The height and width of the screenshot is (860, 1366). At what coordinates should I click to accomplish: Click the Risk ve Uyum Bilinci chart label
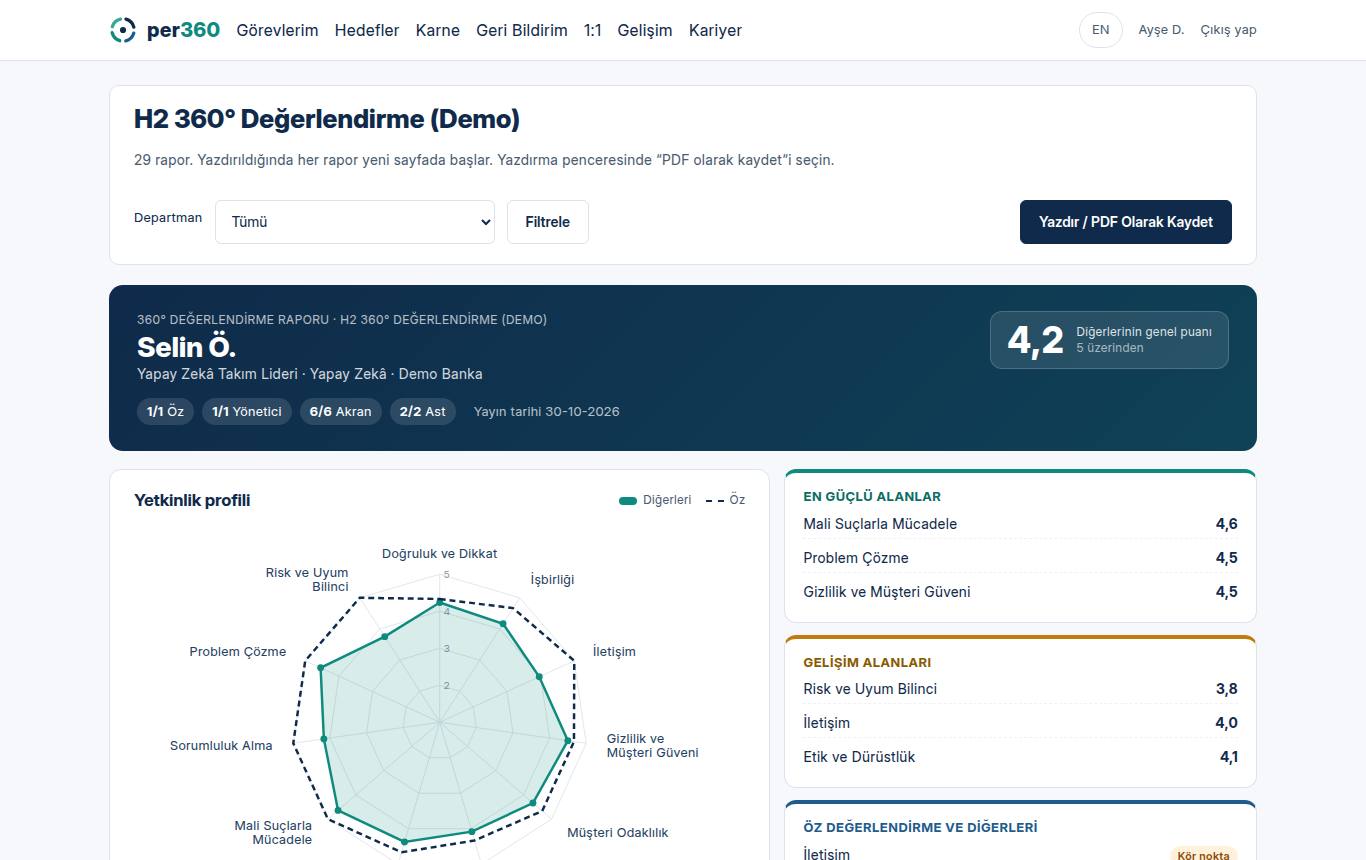307,580
